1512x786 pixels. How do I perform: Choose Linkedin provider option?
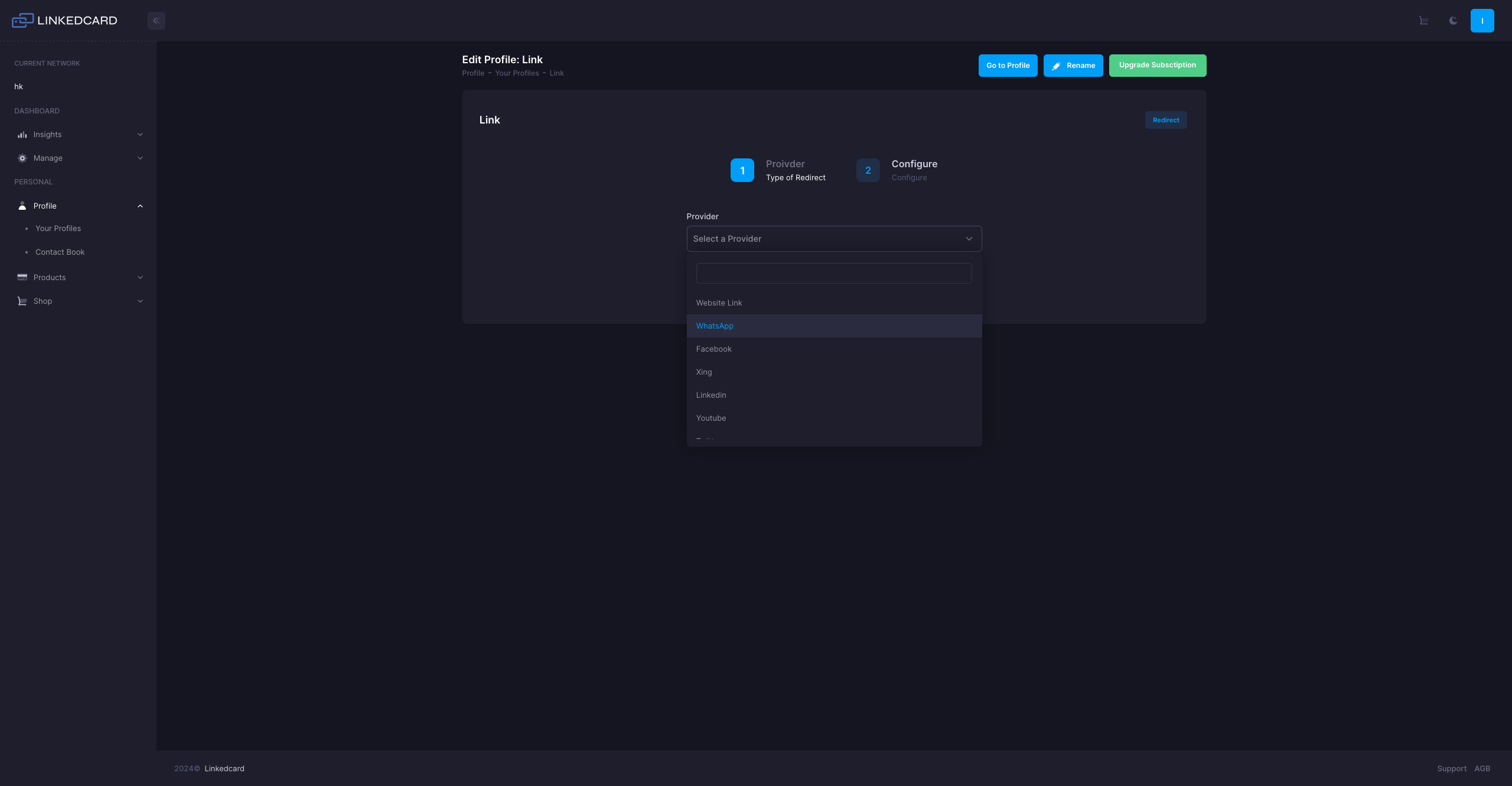[x=834, y=395]
